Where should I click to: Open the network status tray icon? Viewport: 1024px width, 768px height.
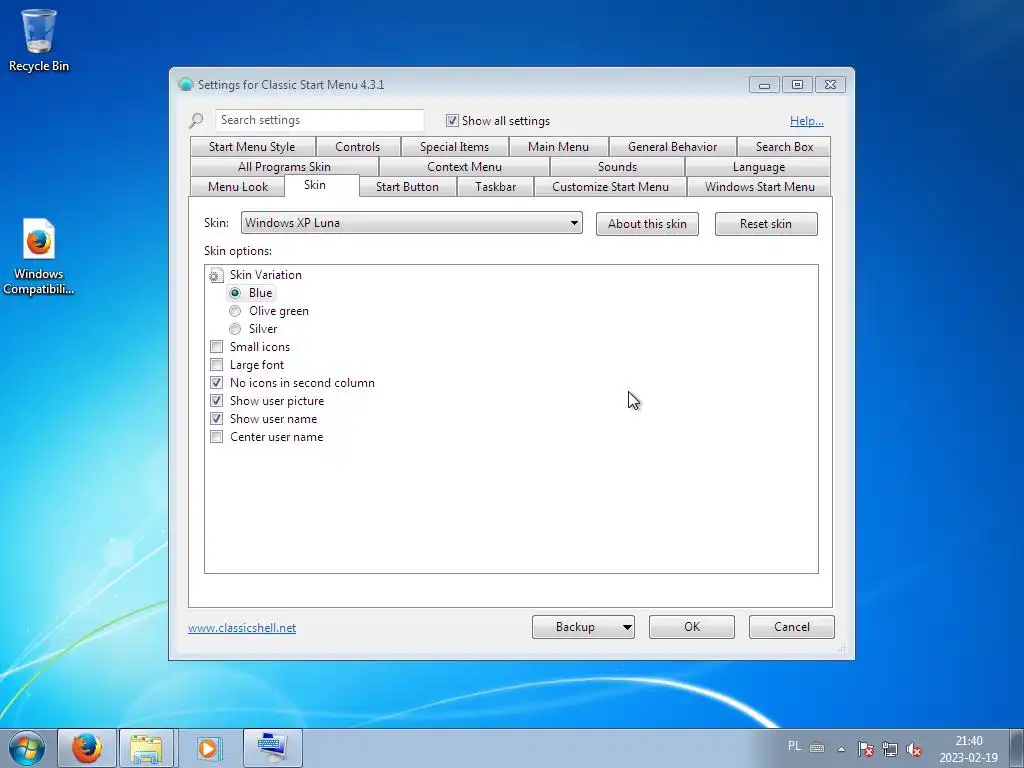click(x=889, y=749)
